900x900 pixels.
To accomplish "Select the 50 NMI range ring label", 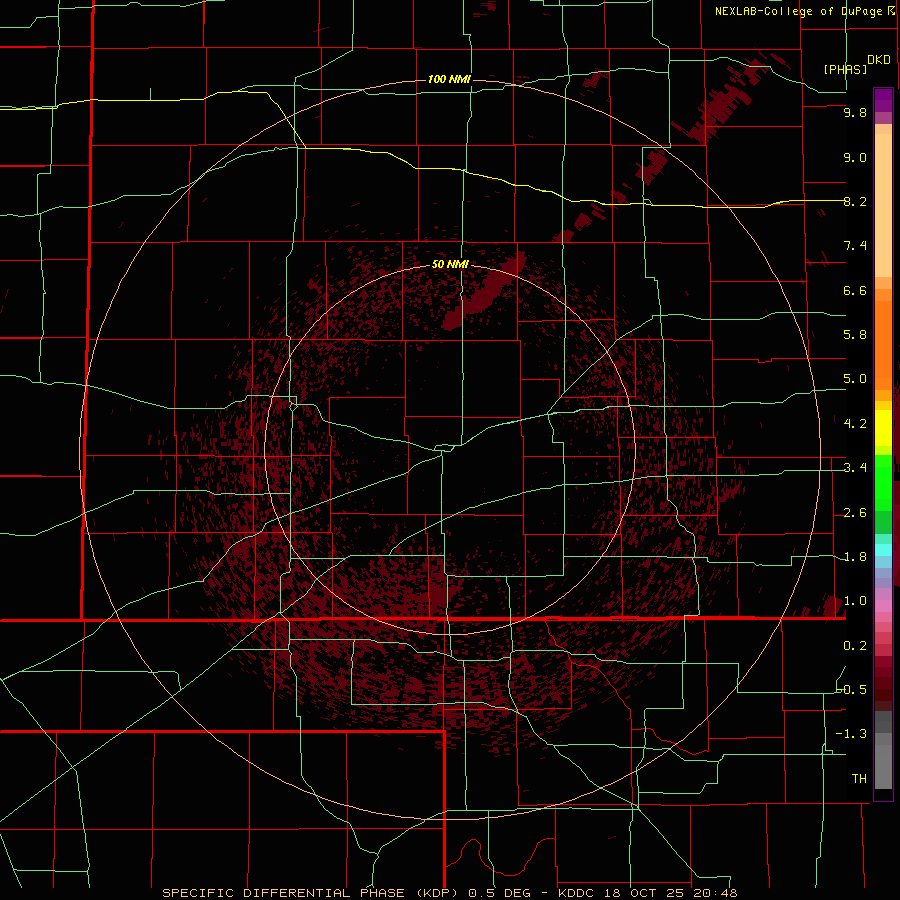I will [x=450, y=264].
